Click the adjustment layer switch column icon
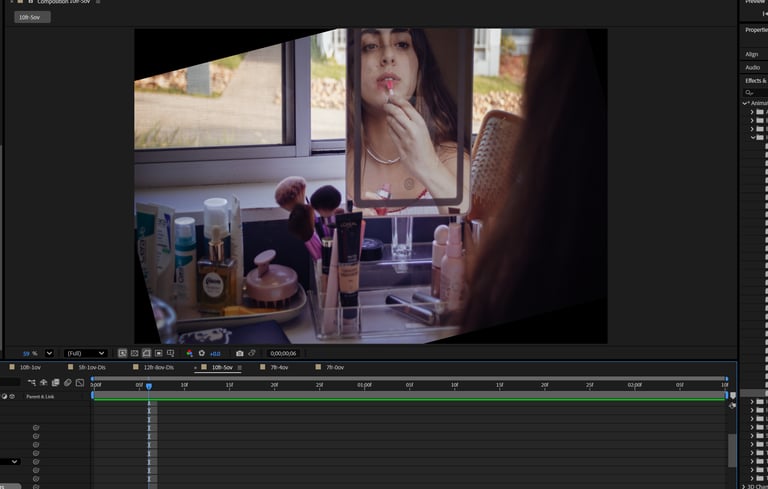The height and width of the screenshot is (489, 768). [4, 396]
